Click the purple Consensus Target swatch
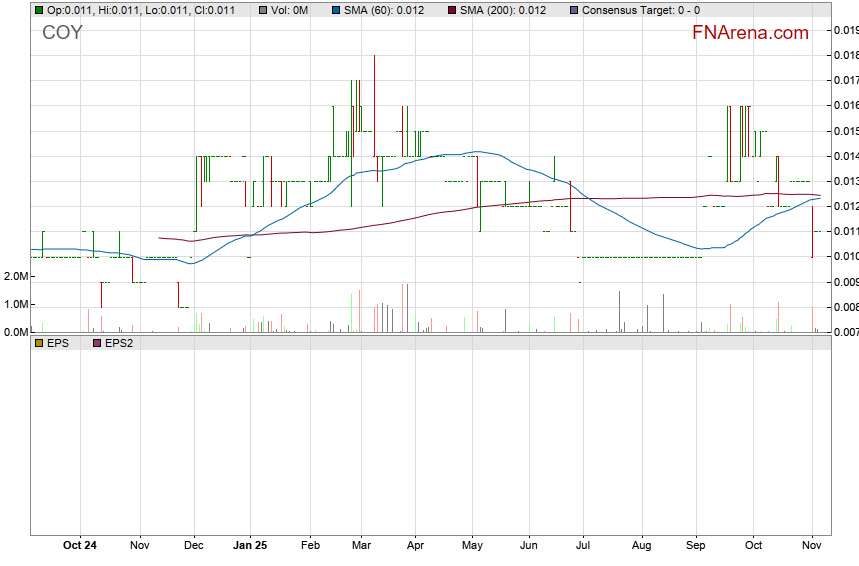This screenshot has height=566, width=859. [x=573, y=10]
